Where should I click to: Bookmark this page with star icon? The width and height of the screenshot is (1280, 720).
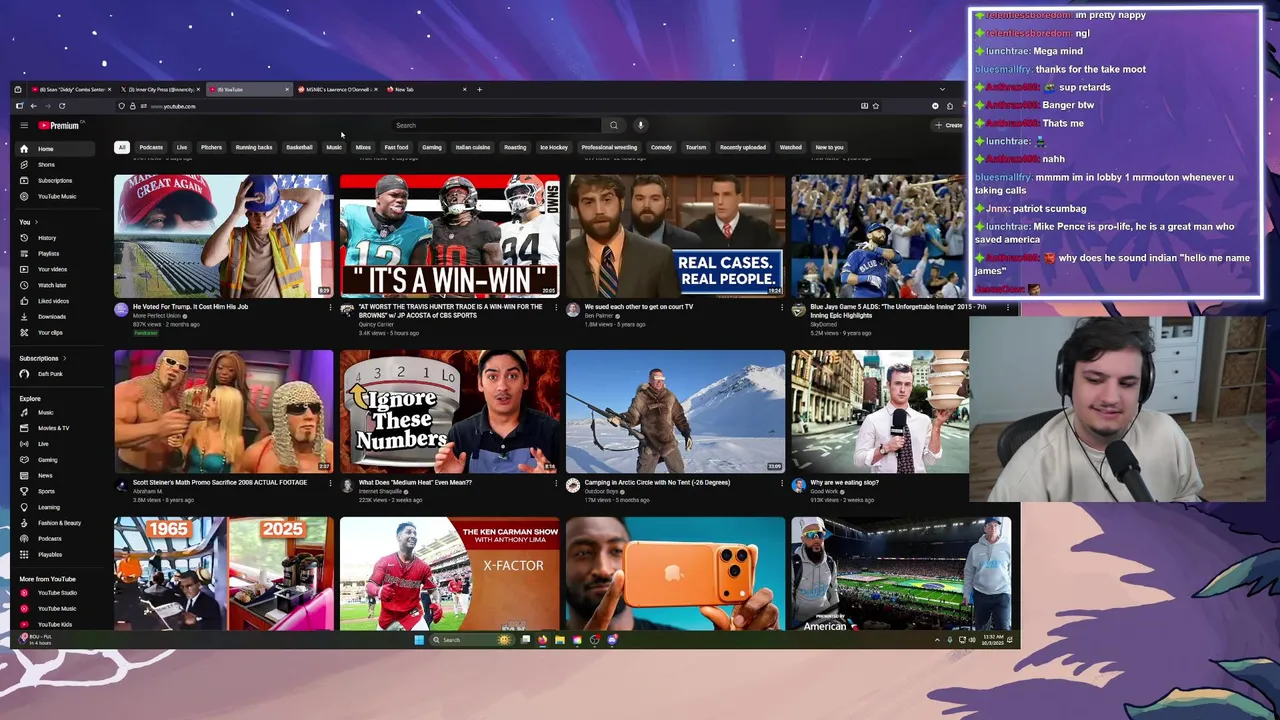[875, 106]
